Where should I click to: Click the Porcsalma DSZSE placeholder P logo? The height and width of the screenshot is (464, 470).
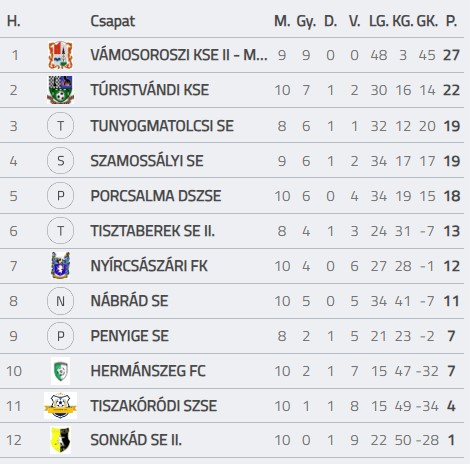point(60,196)
